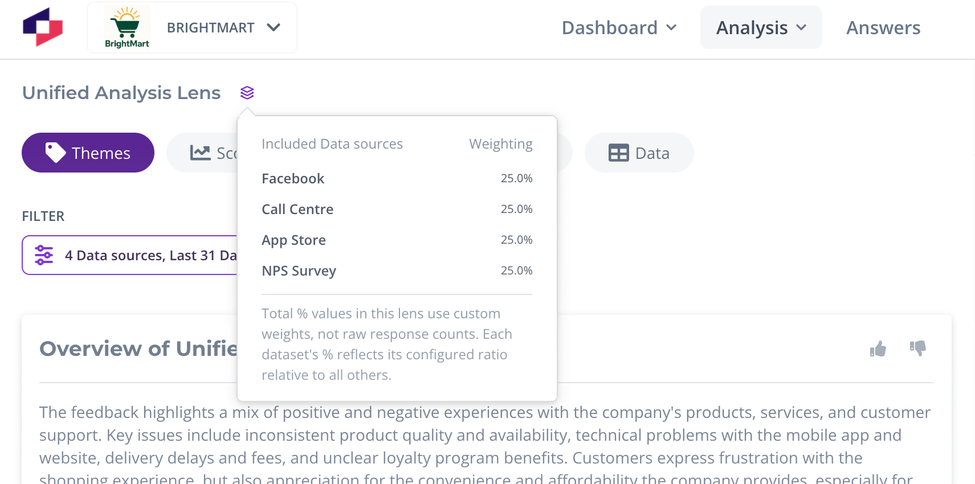Click the filter sliders icon
The width and height of the screenshot is (975, 484).
click(44, 255)
